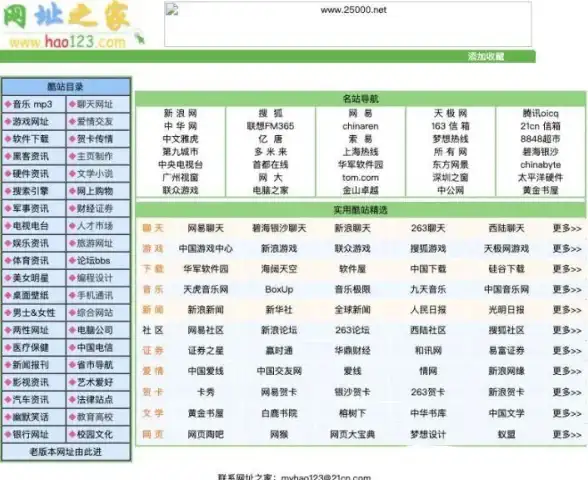Show 更多>> for 音乐 row
Image resolution: width=588 pixels, height=480 pixels.
567,289
